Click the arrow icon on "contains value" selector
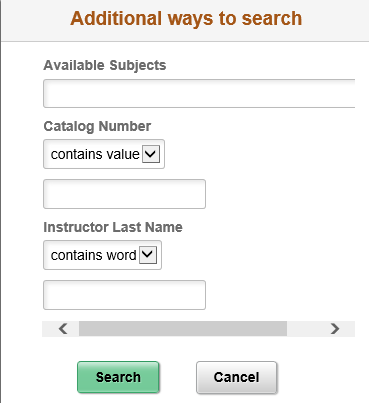Screen dimensions: 369x403 (x=151, y=154)
